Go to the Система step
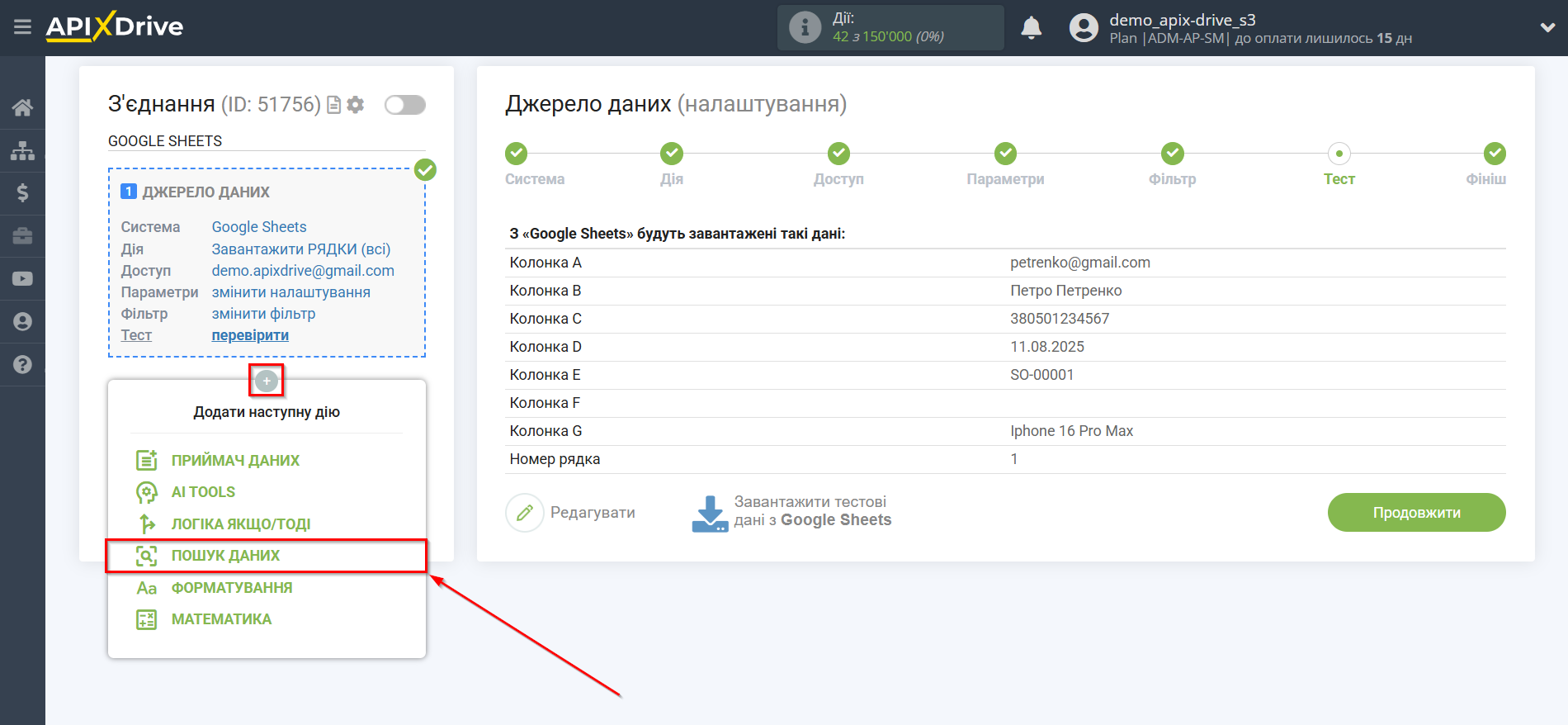 [517, 153]
